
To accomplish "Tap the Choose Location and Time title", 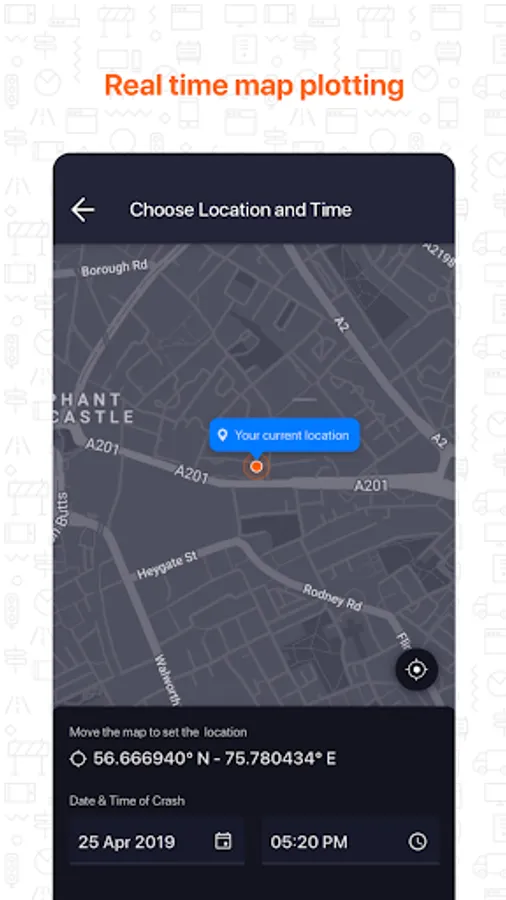I will 240,210.
